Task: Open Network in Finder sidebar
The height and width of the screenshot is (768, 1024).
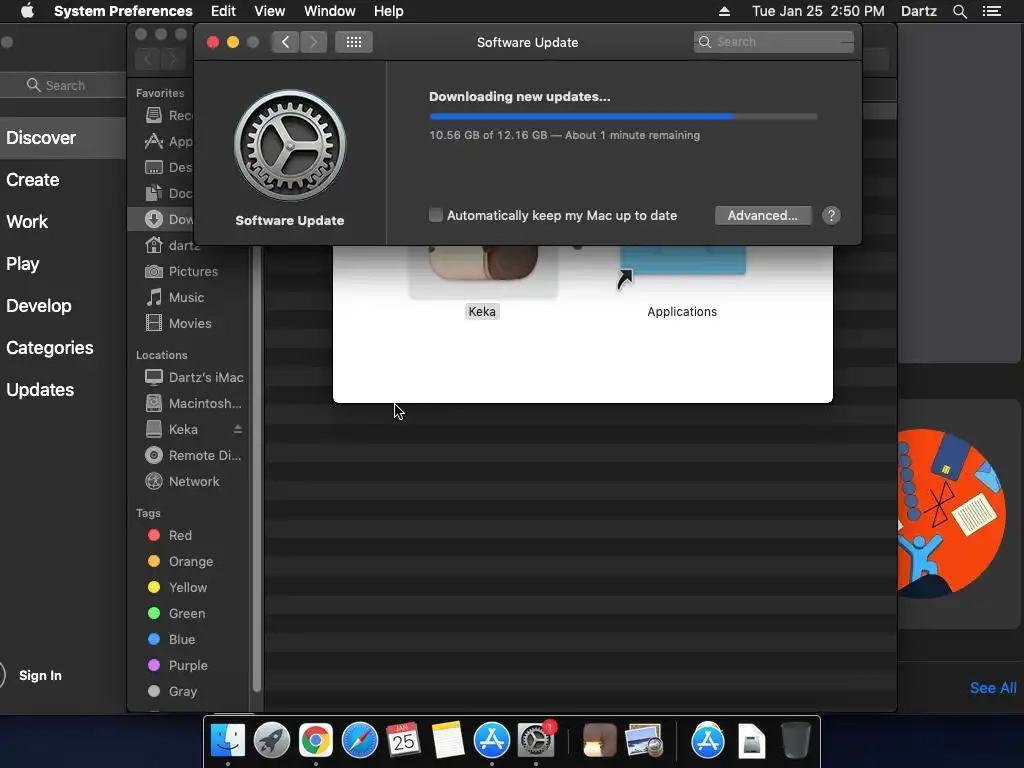Action: 194,481
